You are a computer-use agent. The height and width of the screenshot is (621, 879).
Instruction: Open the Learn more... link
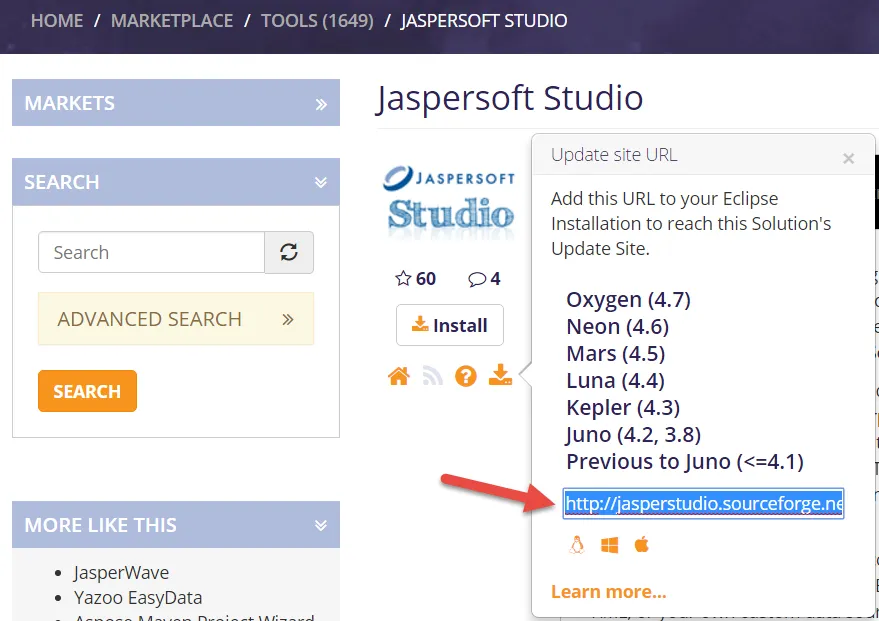[x=608, y=591]
